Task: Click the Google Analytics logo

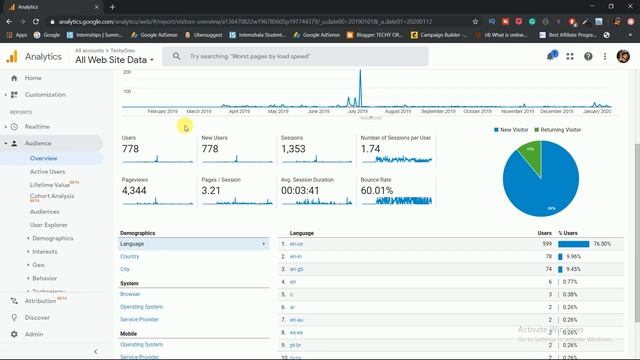Action: 12,57
